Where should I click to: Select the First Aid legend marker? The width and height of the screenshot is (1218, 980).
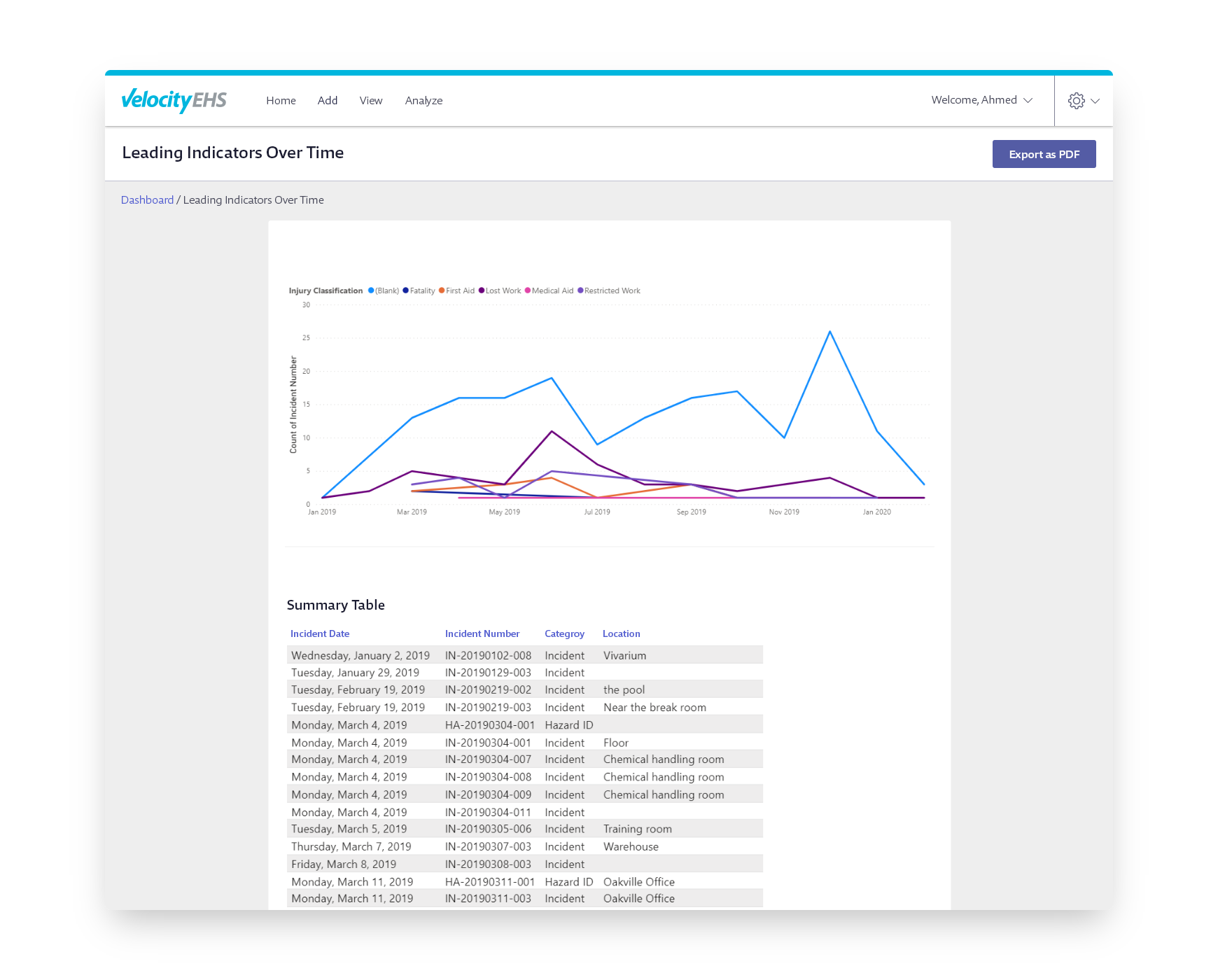point(442,290)
